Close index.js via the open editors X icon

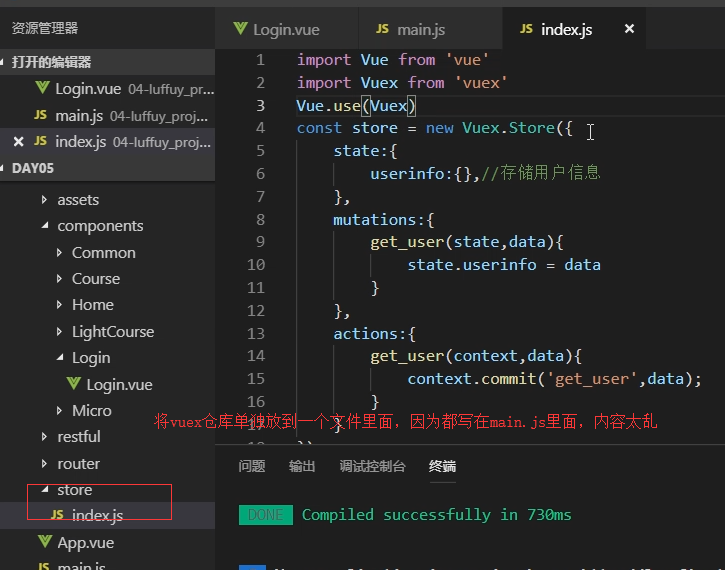18,141
